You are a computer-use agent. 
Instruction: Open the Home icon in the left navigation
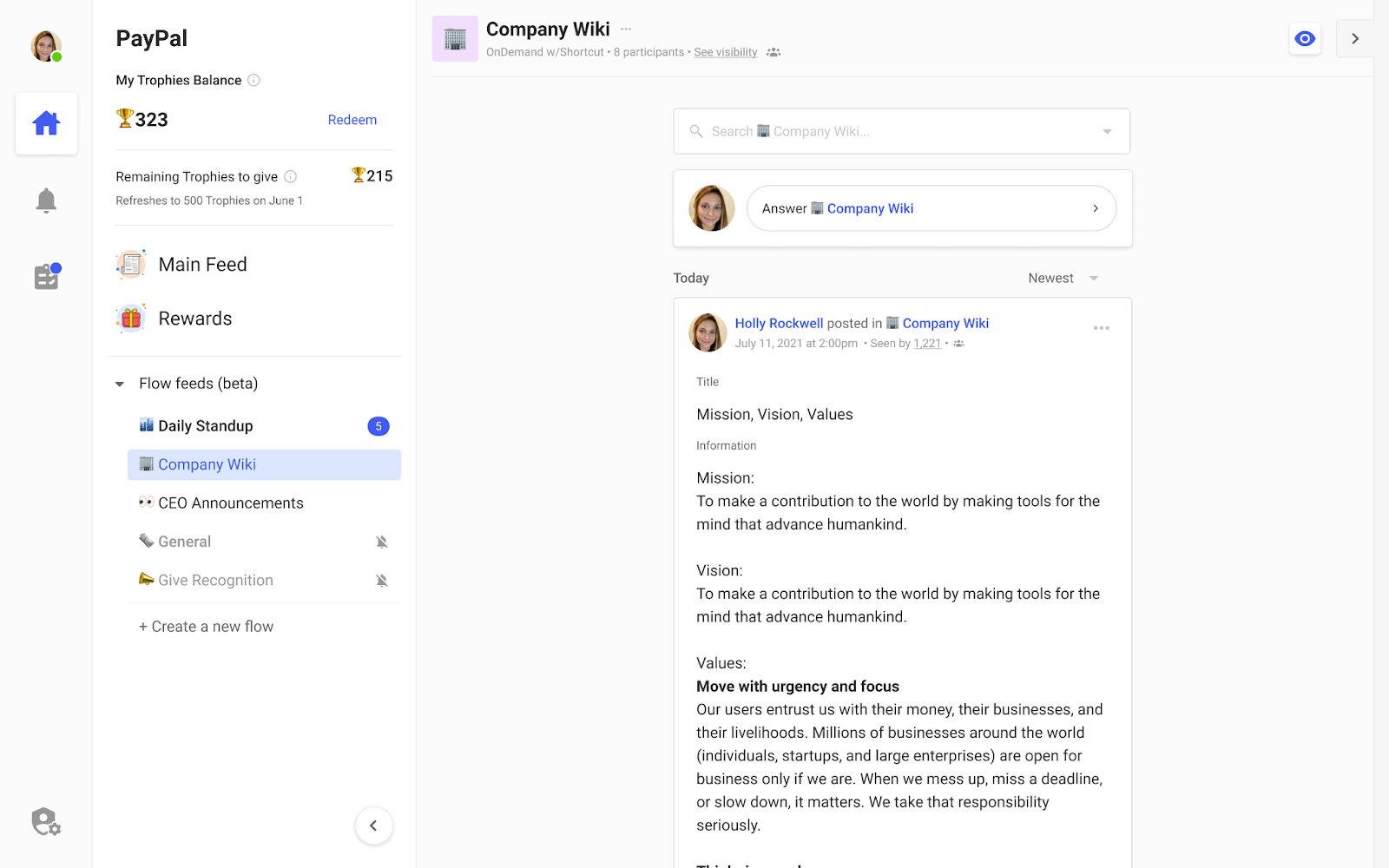(x=46, y=123)
